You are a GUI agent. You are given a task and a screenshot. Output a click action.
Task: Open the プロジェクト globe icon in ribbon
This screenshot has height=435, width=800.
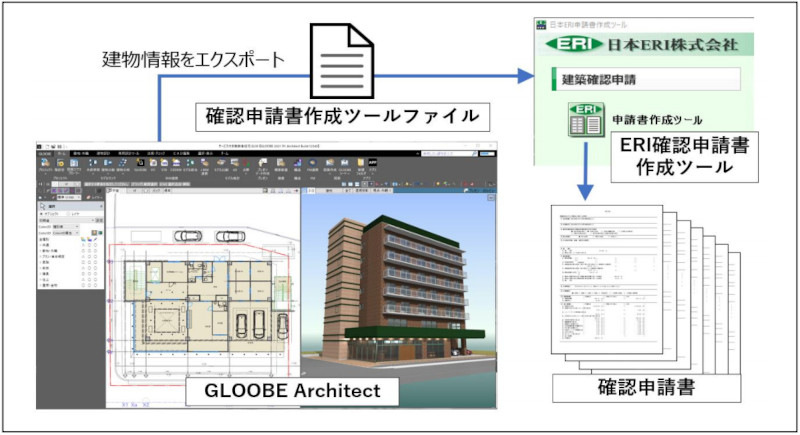[x=45, y=163]
